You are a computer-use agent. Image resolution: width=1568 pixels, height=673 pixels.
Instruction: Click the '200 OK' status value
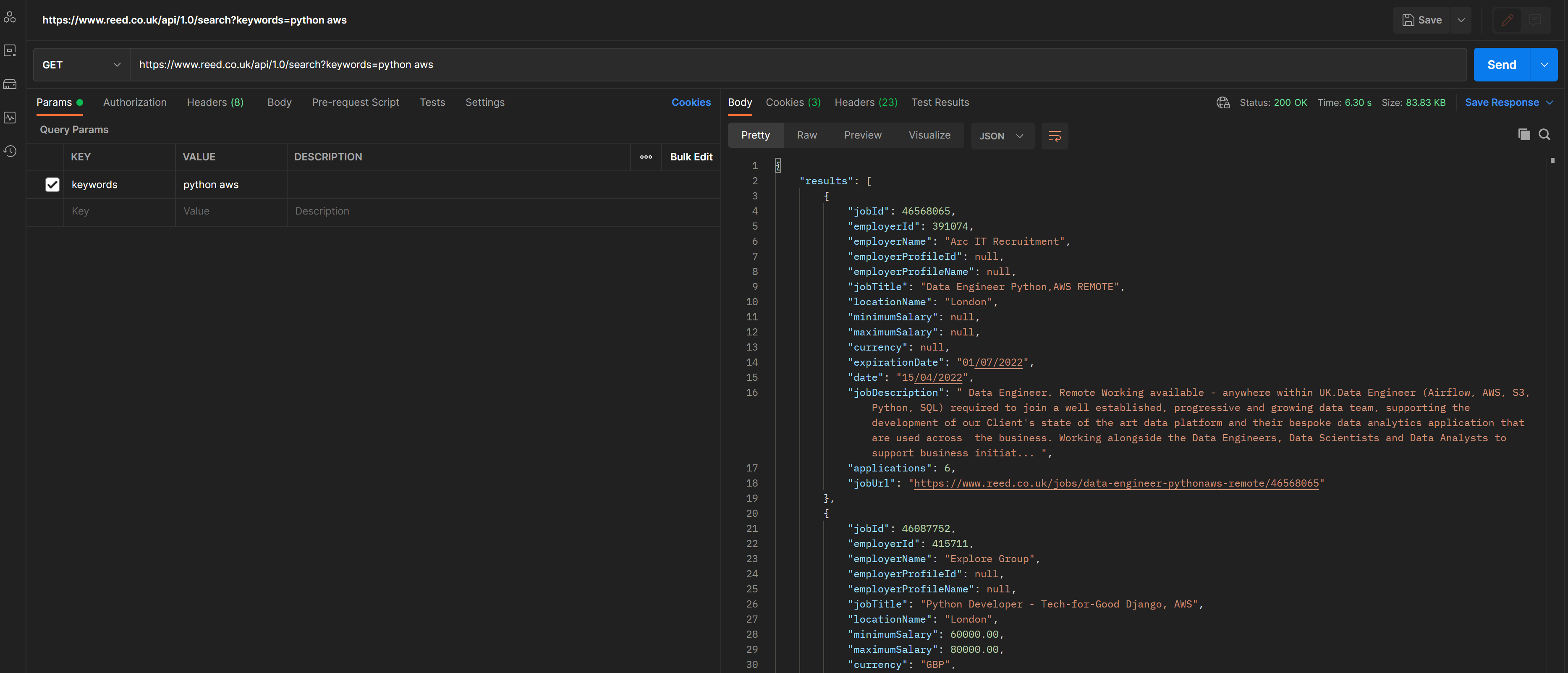click(x=1290, y=102)
